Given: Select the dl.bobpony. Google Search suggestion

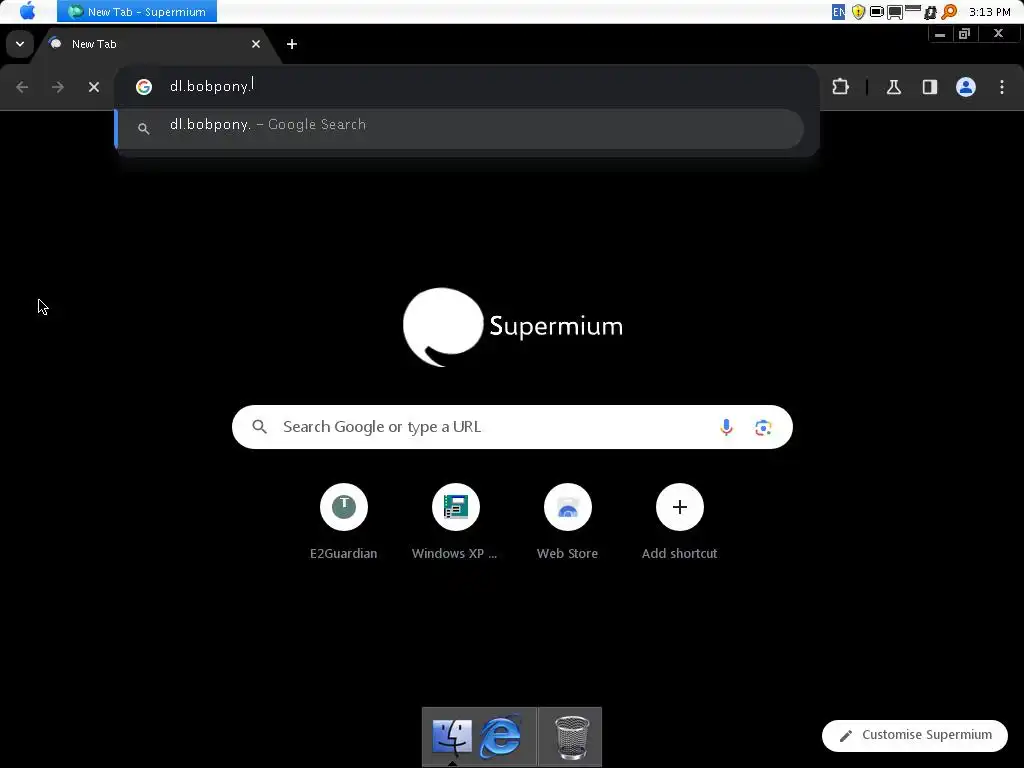Looking at the screenshot, I should pyautogui.click(x=460, y=128).
